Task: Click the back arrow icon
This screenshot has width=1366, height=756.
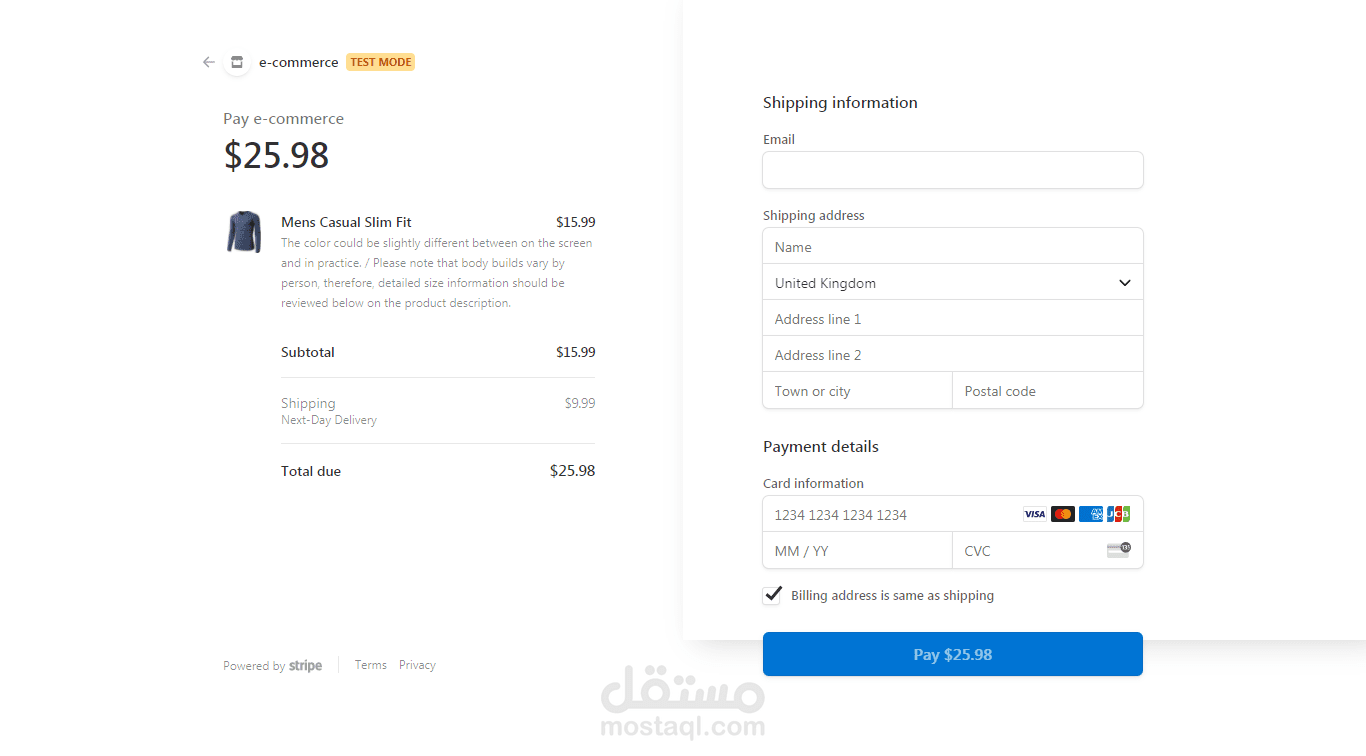Action: [x=208, y=62]
